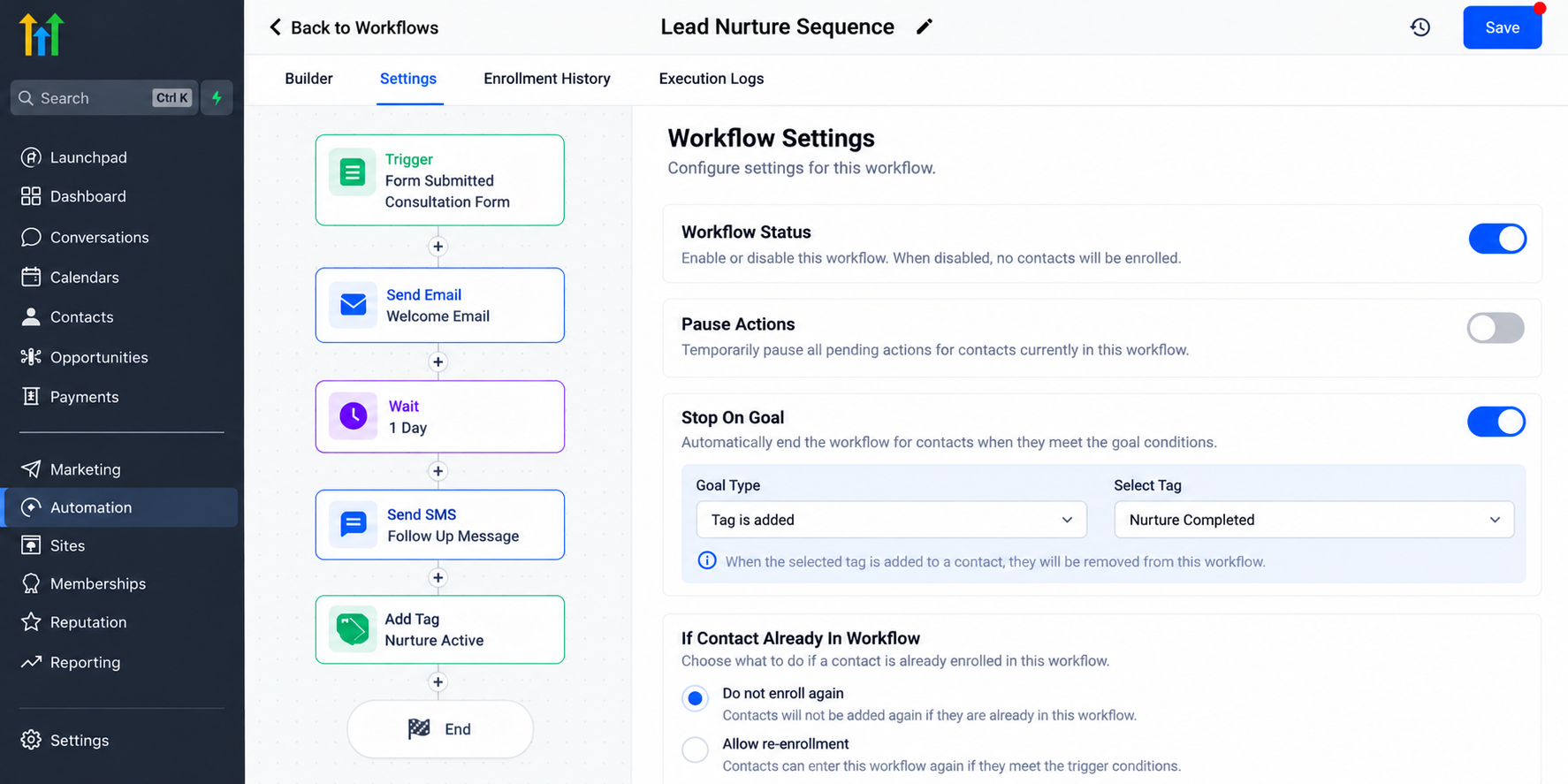Select Allow re-enrollment option

pyautogui.click(x=695, y=749)
